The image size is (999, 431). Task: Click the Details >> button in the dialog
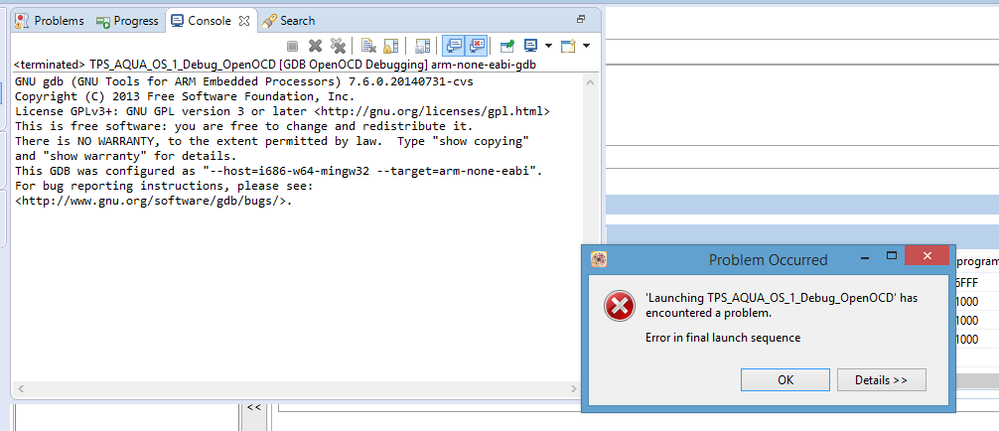tap(881, 380)
